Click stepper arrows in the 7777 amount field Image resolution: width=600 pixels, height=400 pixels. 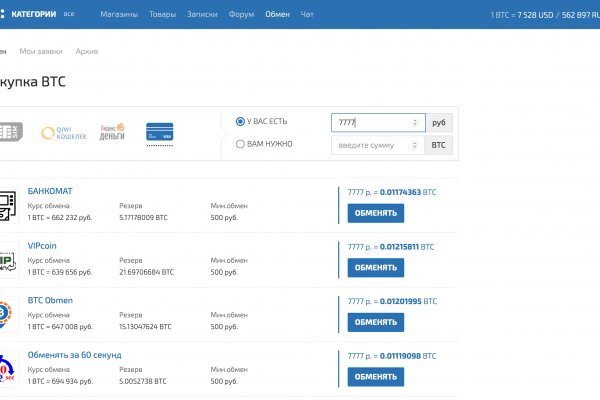(415, 122)
